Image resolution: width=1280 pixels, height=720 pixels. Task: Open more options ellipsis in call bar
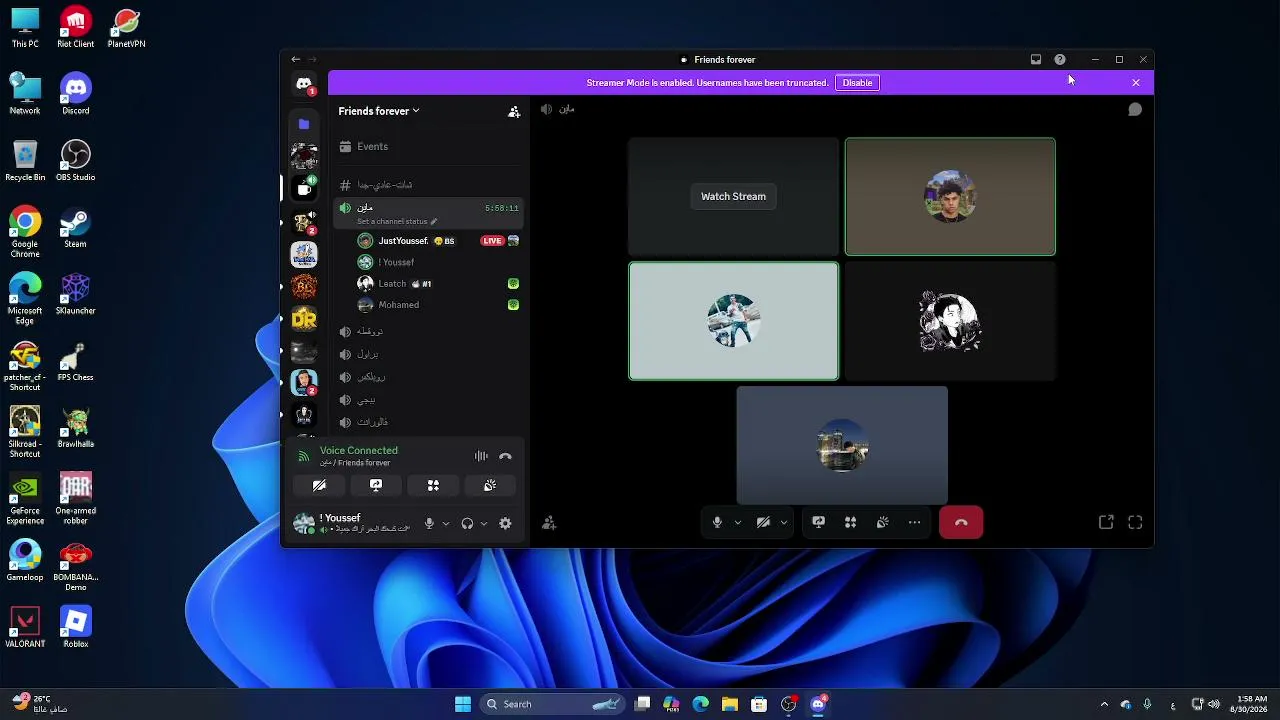[914, 522]
